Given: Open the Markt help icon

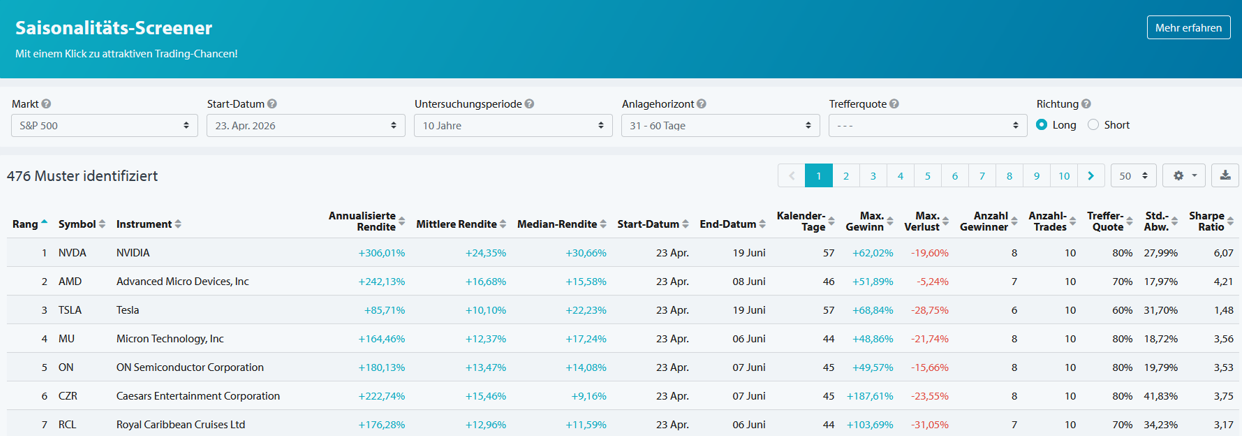Looking at the screenshot, I should [x=47, y=104].
